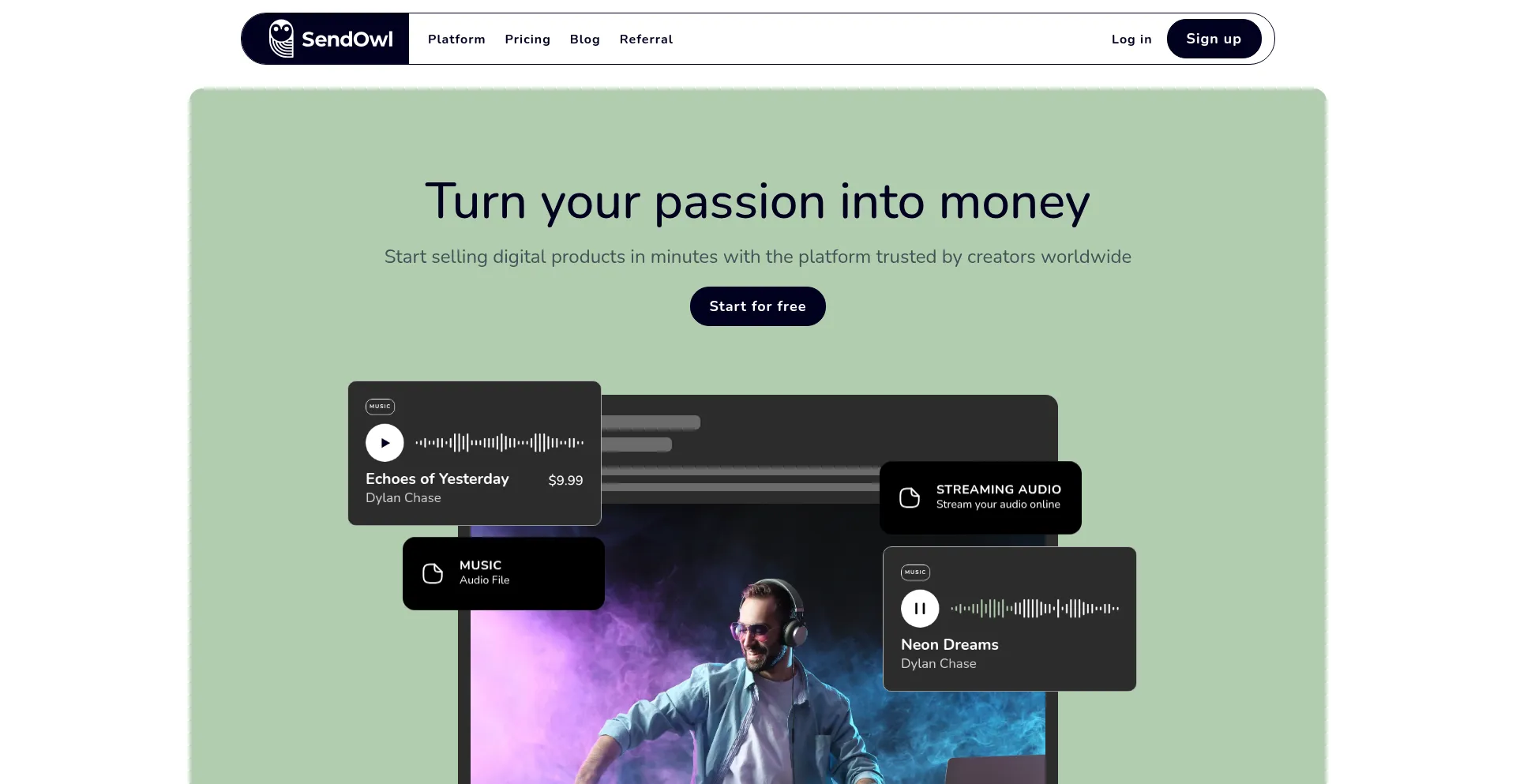Click the Music Audio File icon
The width and height of the screenshot is (1516, 784).
pyautogui.click(x=433, y=573)
